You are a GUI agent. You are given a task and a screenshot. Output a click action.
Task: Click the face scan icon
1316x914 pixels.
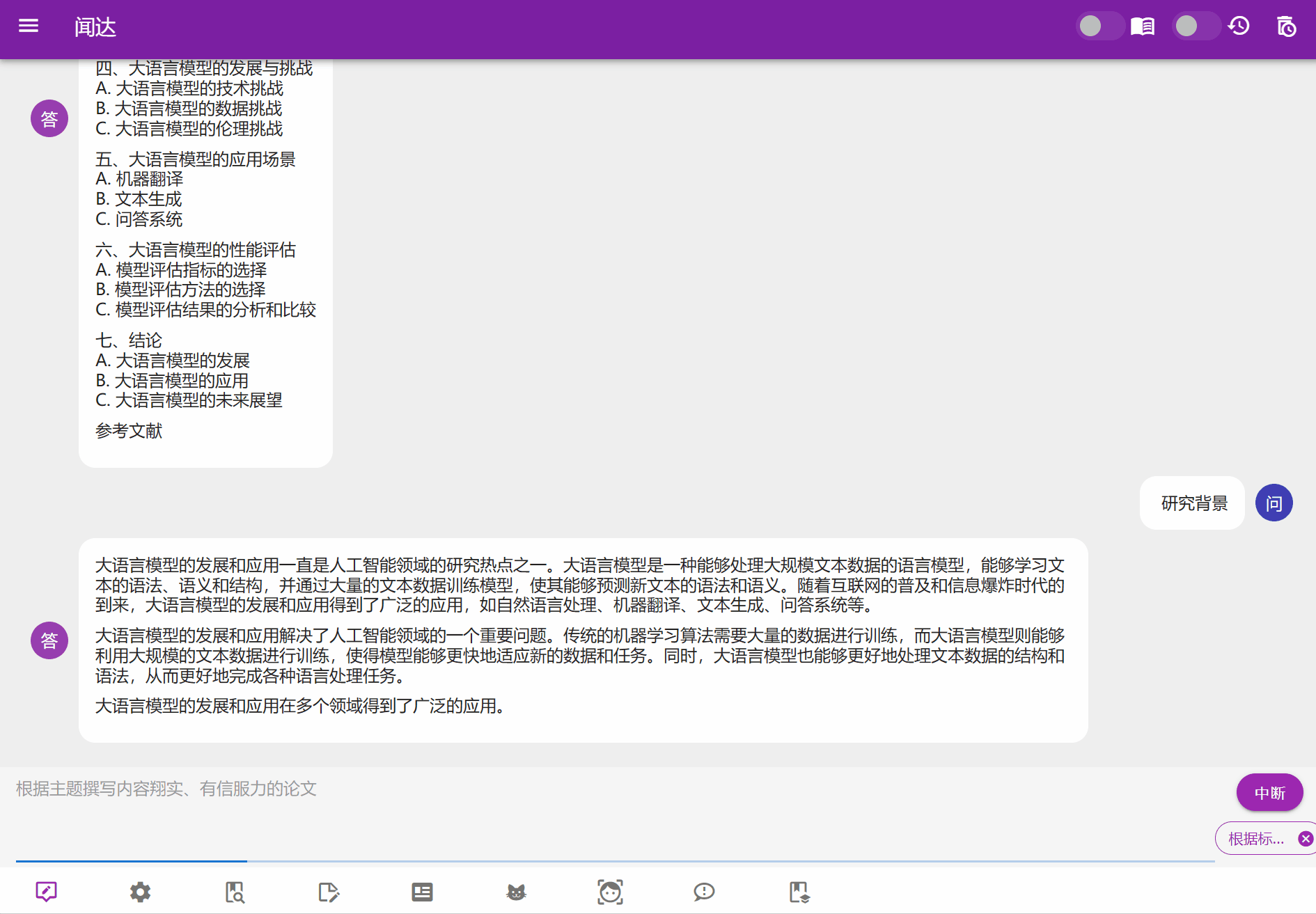pyautogui.click(x=610, y=892)
